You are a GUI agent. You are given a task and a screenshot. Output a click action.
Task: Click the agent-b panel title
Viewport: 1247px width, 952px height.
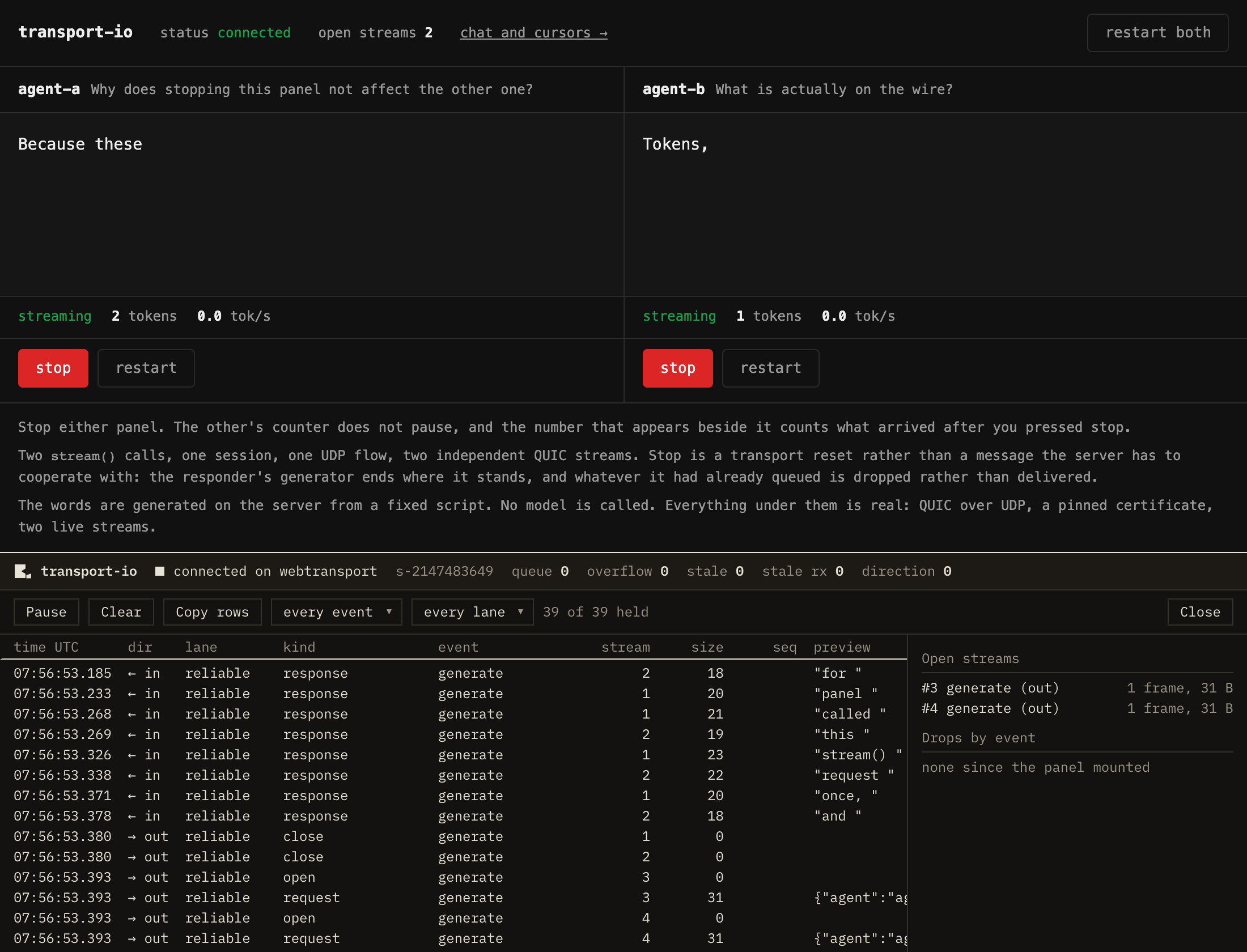[x=673, y=89]
